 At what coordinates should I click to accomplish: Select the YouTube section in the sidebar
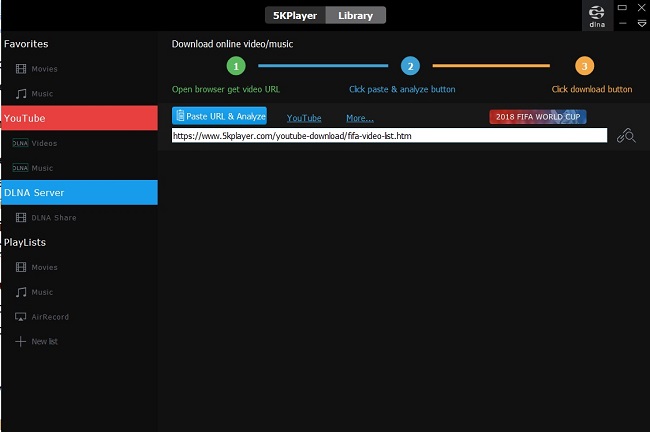pyautogui.click(x=79, y=118)
